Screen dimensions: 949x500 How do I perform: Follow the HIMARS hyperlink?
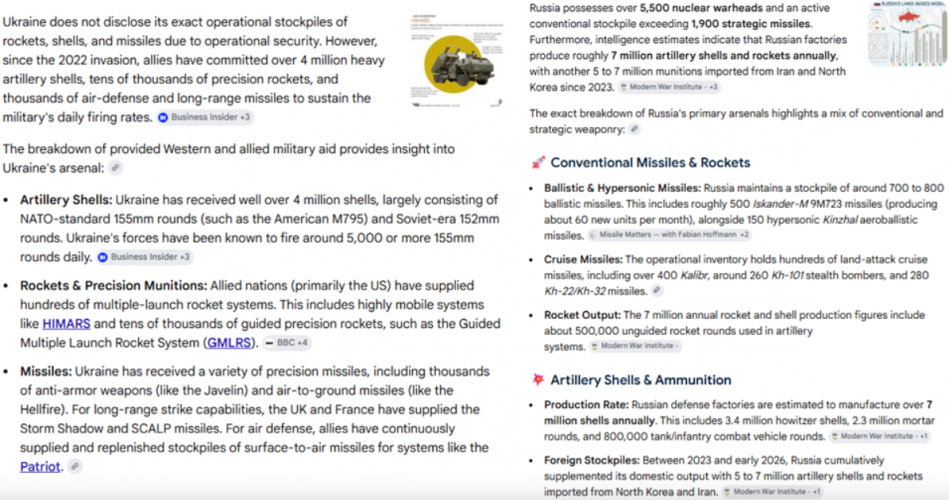coord(66,324)
